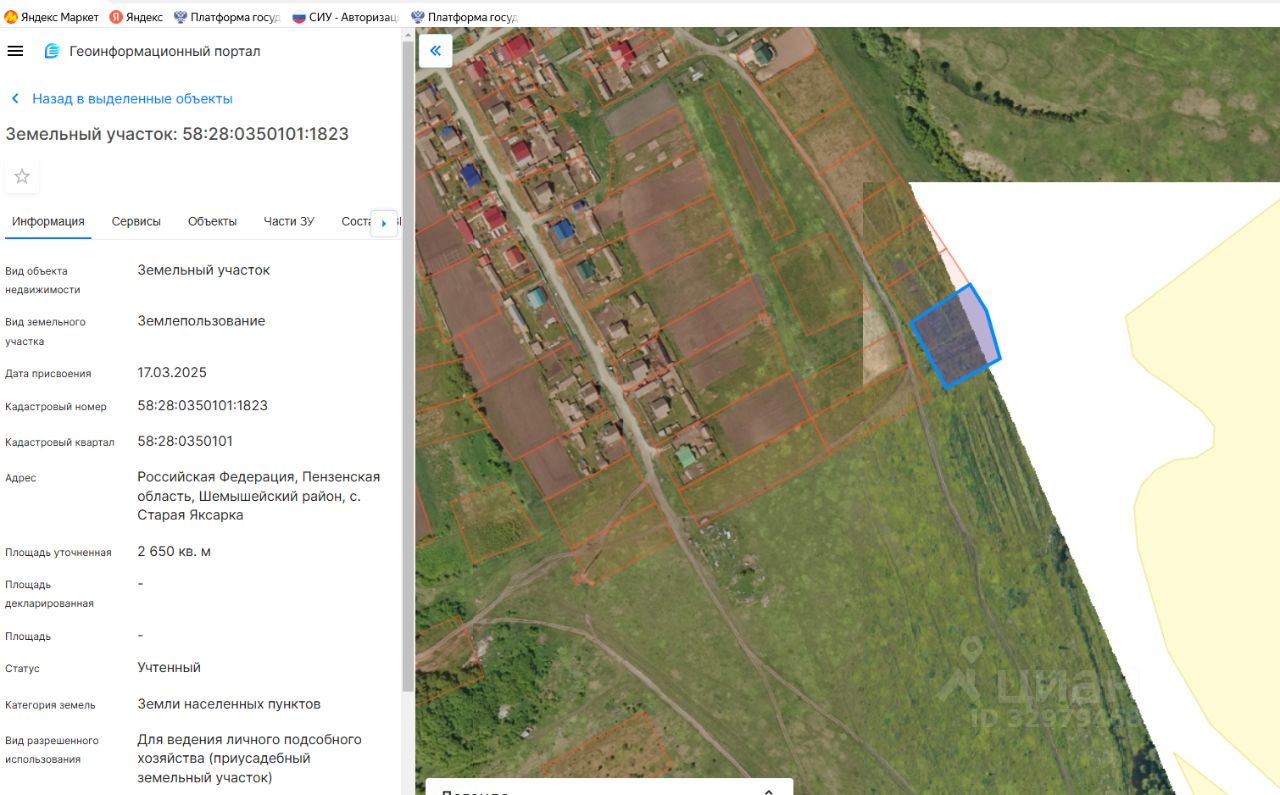
Task: Expand the legend panel chevron at bottom
Action: (x=768, y=791)
